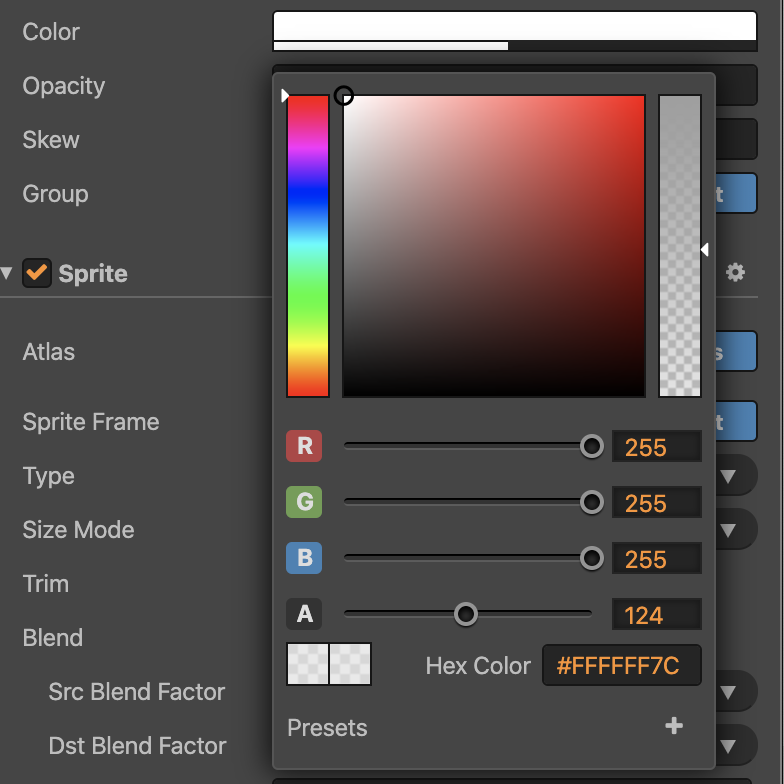This screenshot has height=784, width=784.
Task: Open the Dst Blend Factor dropdown
Action: [x=736, y=746]
